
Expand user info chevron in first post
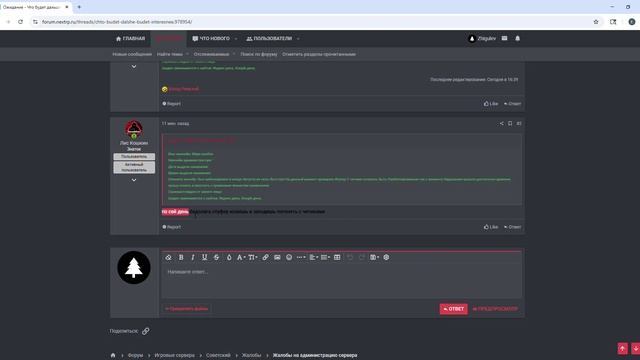pos(134,67)
